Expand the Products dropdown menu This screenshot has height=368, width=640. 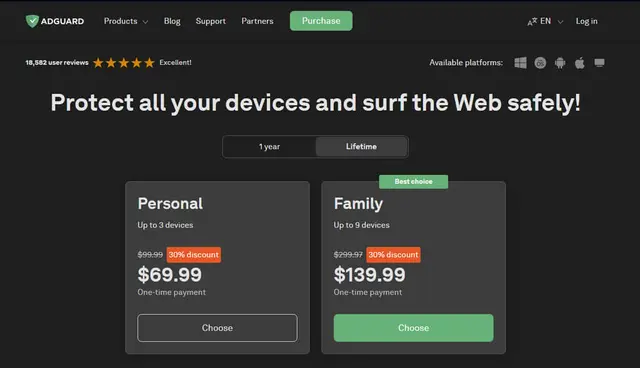[x=126, y=21]
